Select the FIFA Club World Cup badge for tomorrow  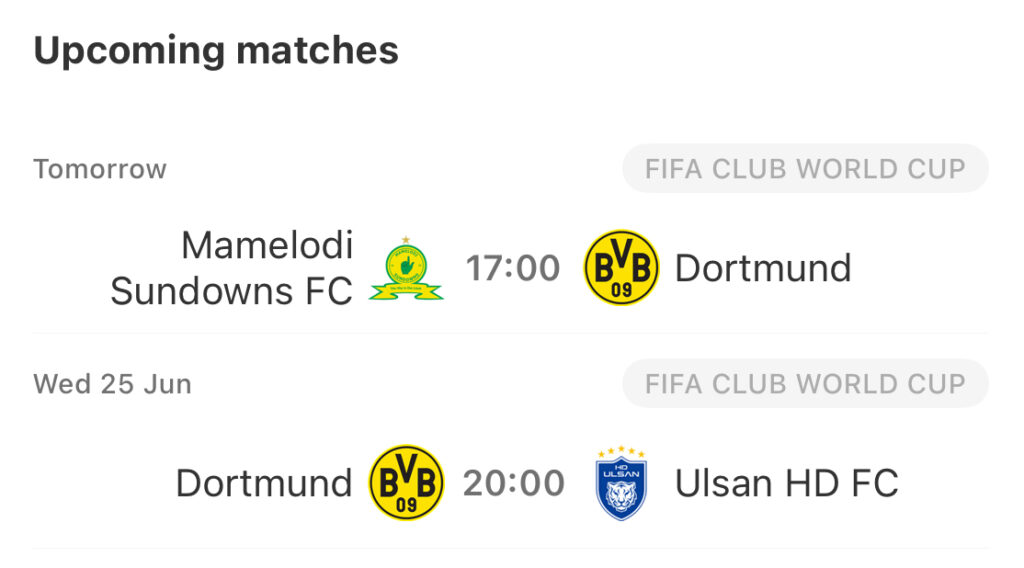(805, 168)
